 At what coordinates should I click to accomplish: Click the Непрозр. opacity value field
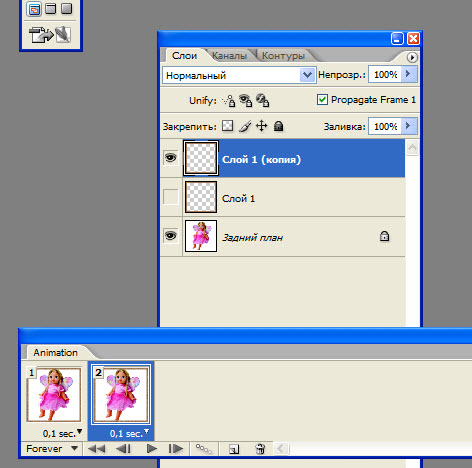coord(385,74)
